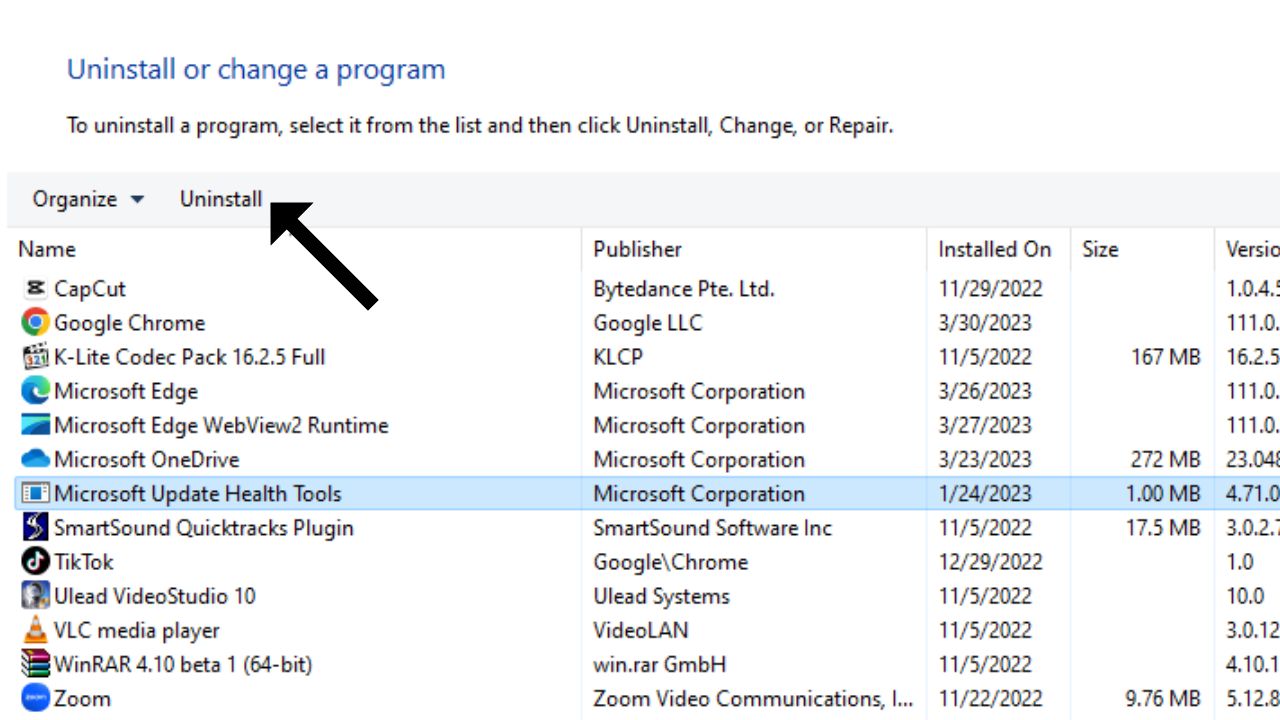1280x720 pixels.
Task: Click the Version column header
Action: pos(1252,249)
